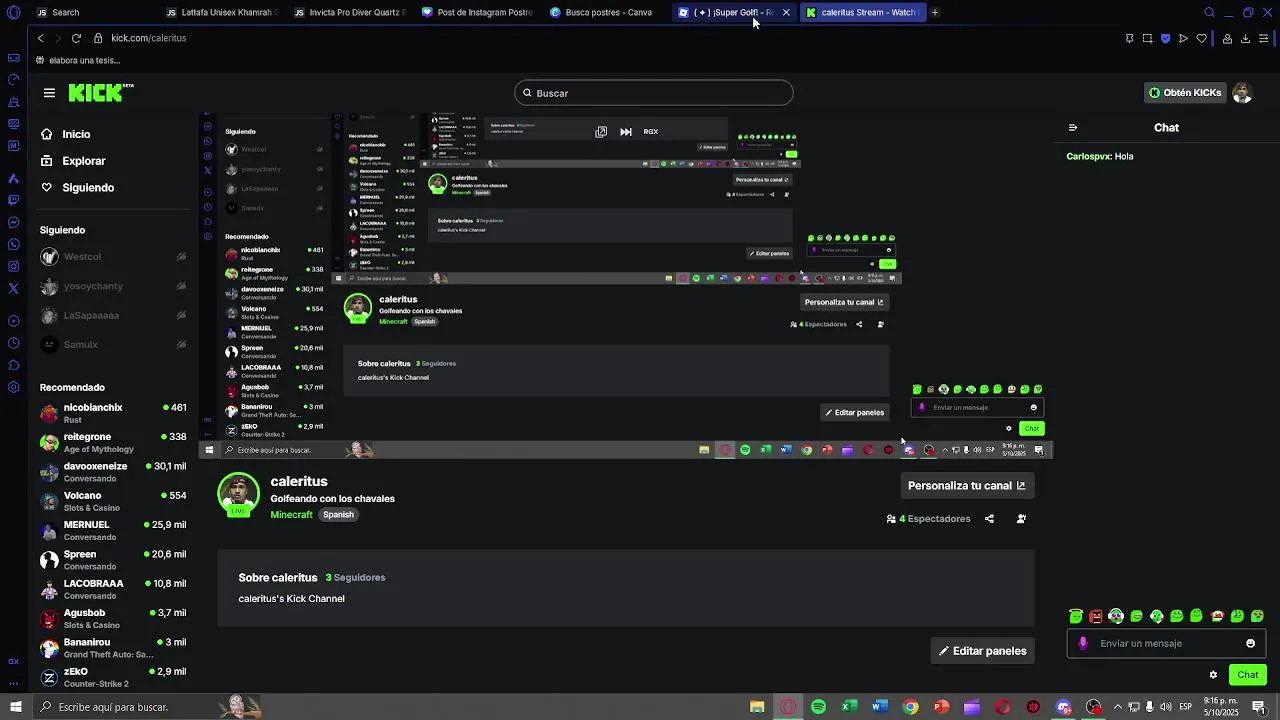Click Editar paneles button
Image resolution: width=1280 pixels, height=720 pixels.
[982, 651]
